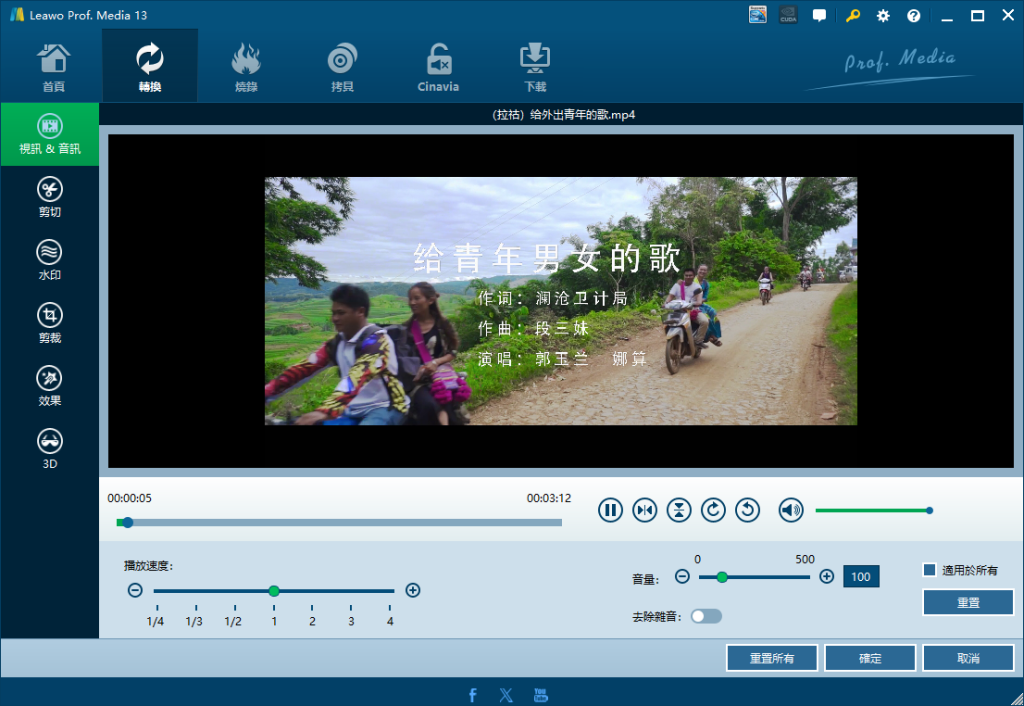
Task: Switch to the 燒錄 (burn) tab
Action: pyautogui.click(x=246, y=66)
